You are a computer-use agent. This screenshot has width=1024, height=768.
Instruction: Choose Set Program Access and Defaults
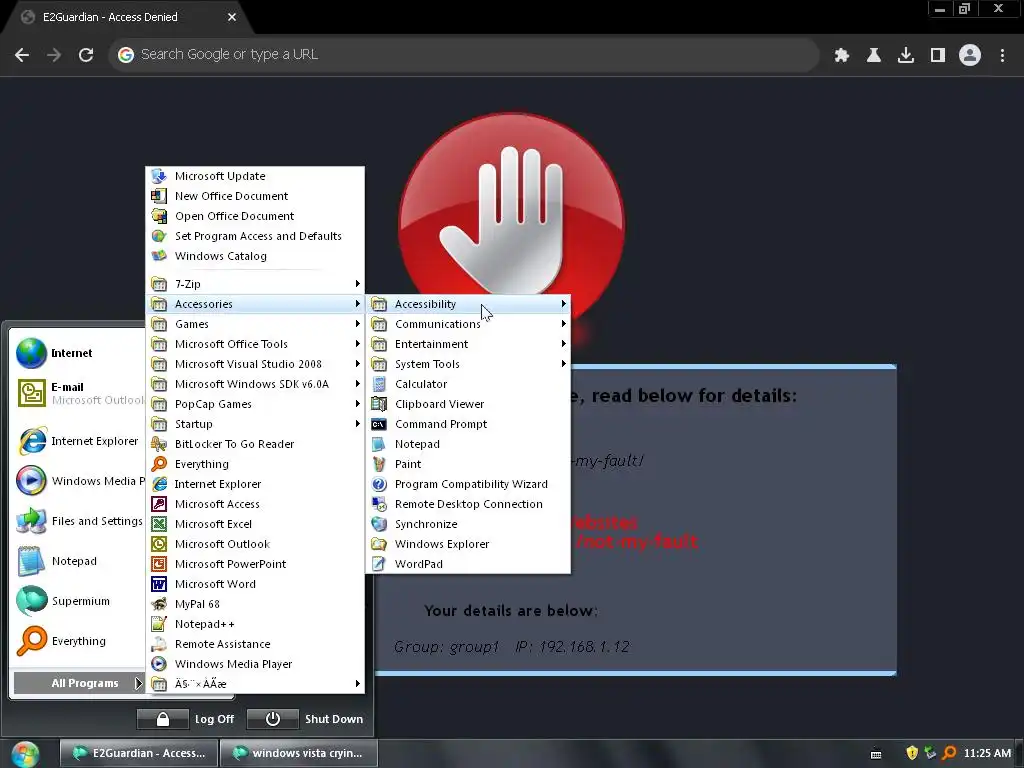(x=255, y=236)
